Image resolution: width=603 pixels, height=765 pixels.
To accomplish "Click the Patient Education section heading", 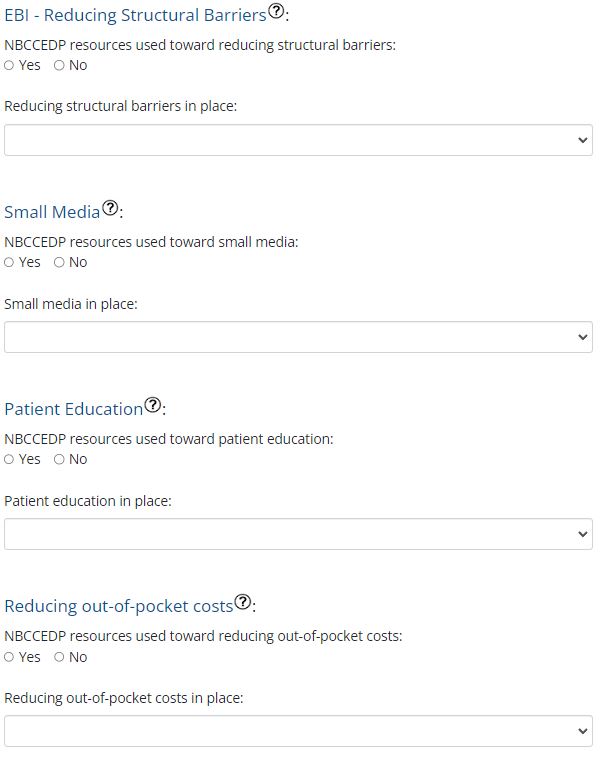I will point(74,409).
